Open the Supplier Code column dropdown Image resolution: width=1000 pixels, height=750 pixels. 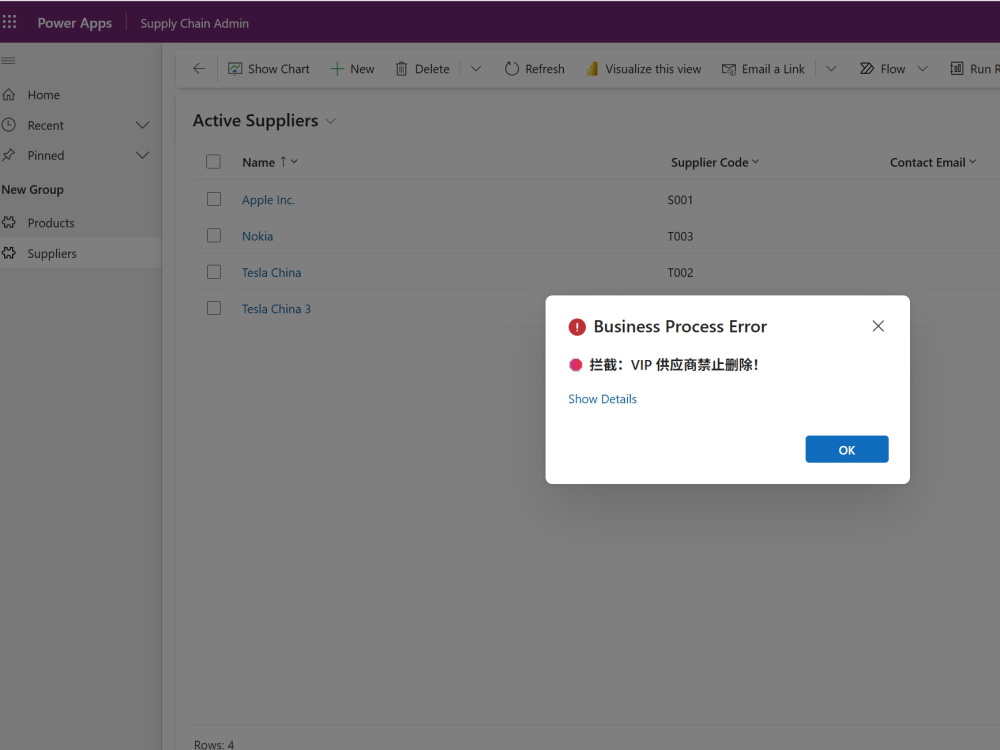[755, 162]
